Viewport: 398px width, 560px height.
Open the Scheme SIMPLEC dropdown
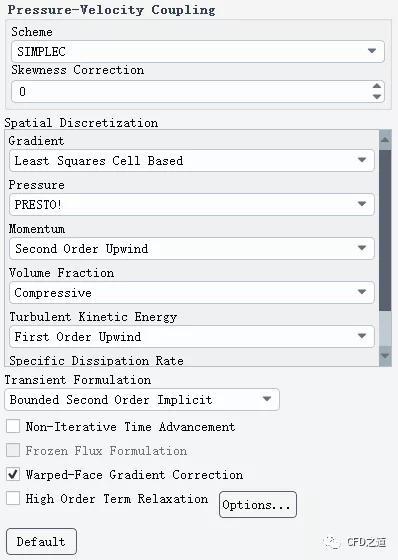pyautogui.click(x=198, y=51)
